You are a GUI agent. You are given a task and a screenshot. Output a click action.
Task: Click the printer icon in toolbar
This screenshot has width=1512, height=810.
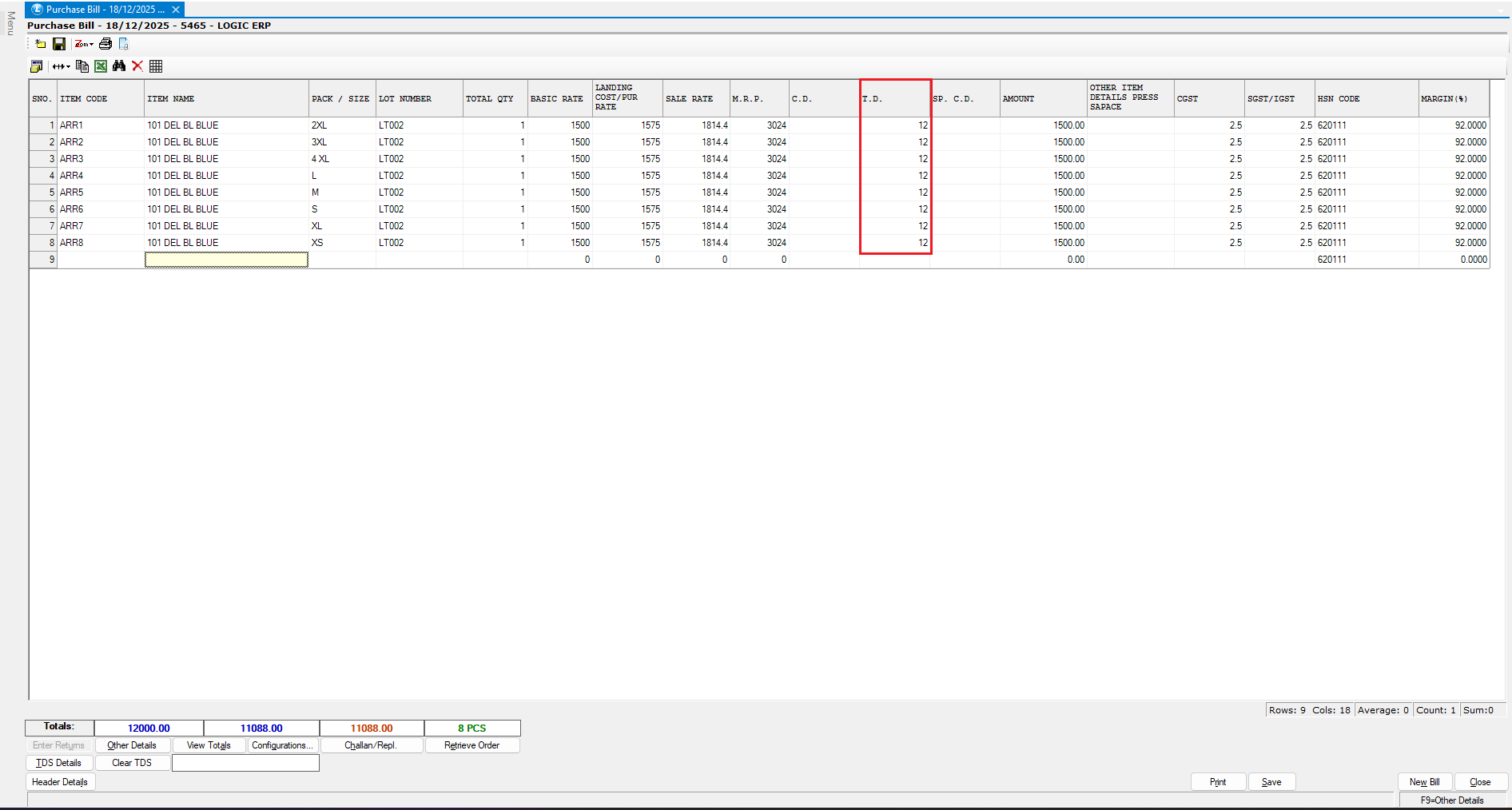coord(105,44)
